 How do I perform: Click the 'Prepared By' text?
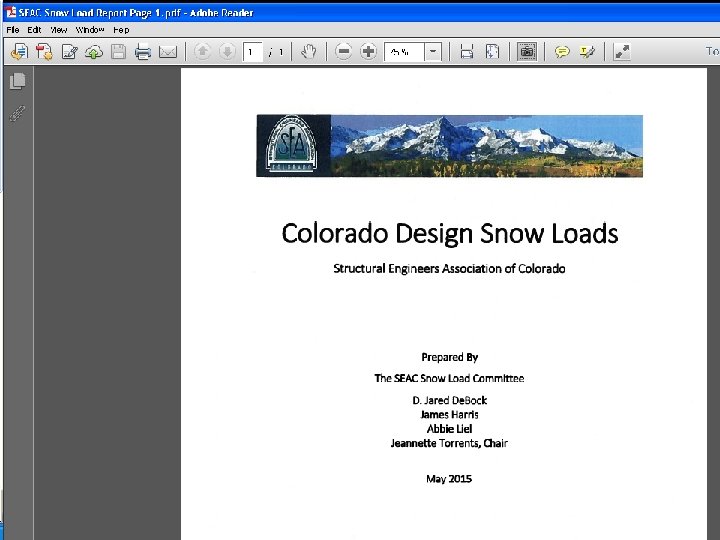click(x=450, y=357)
